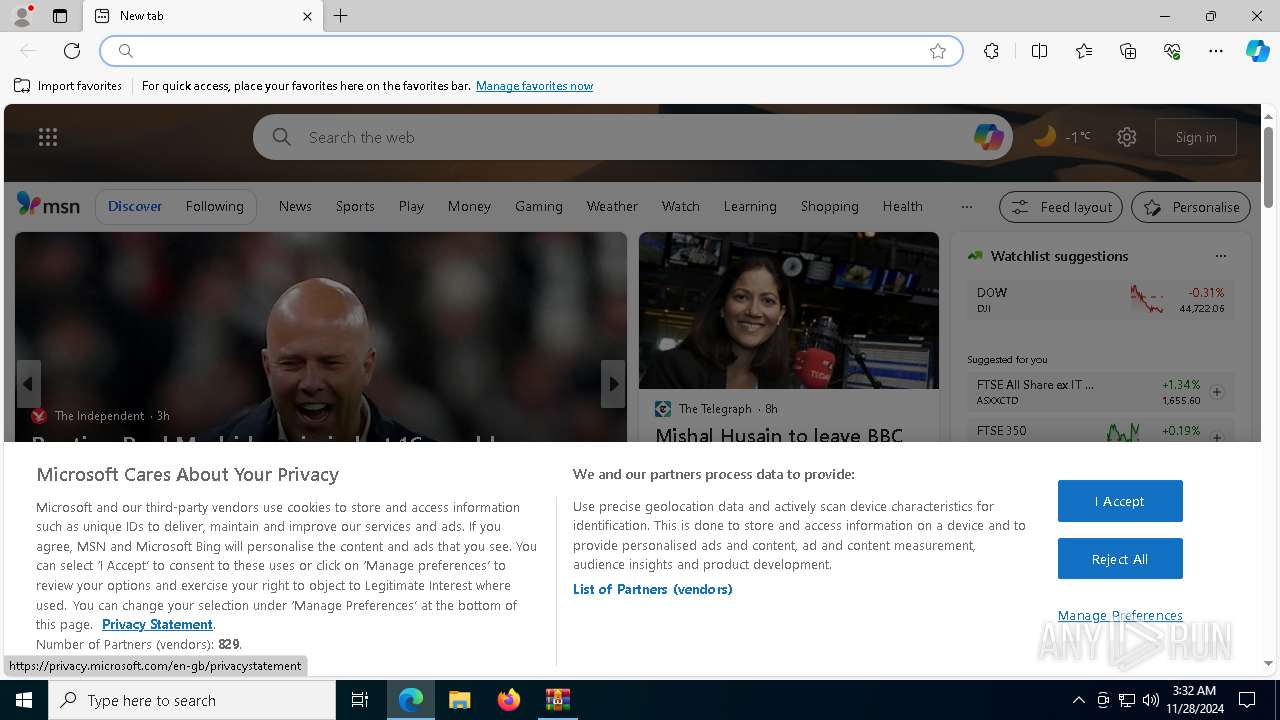Open the News section

[295, 206]
